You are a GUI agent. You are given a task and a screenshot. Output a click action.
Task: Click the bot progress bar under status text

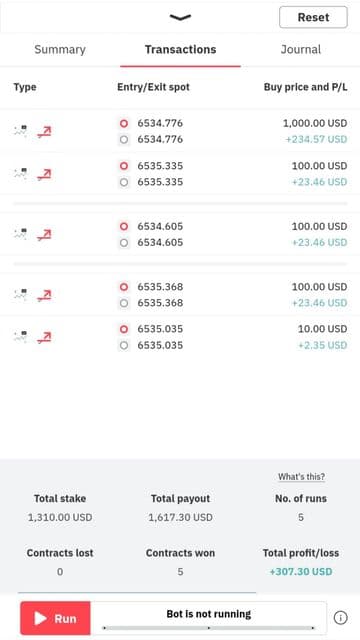209,628
